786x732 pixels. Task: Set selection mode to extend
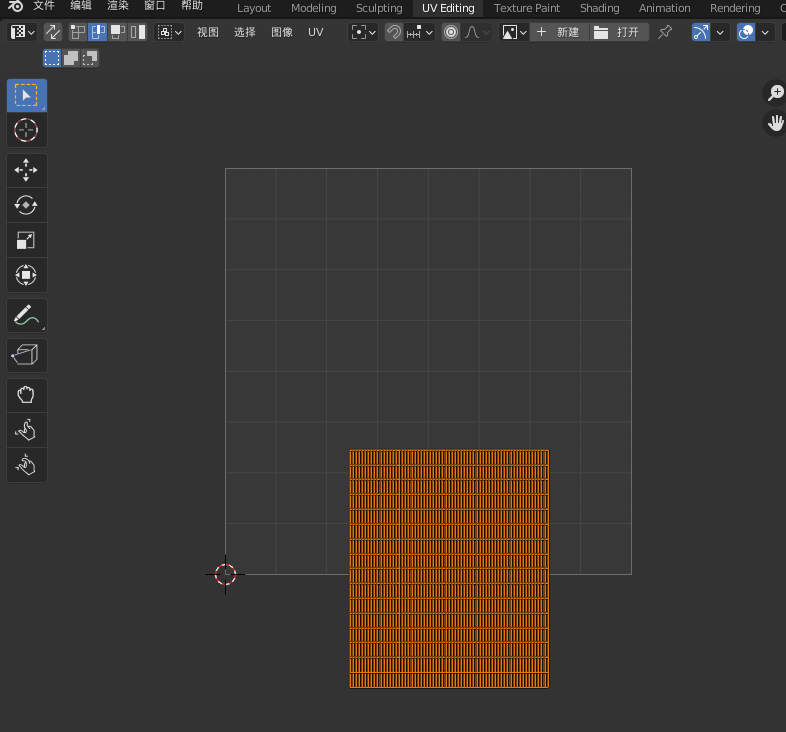71,58
